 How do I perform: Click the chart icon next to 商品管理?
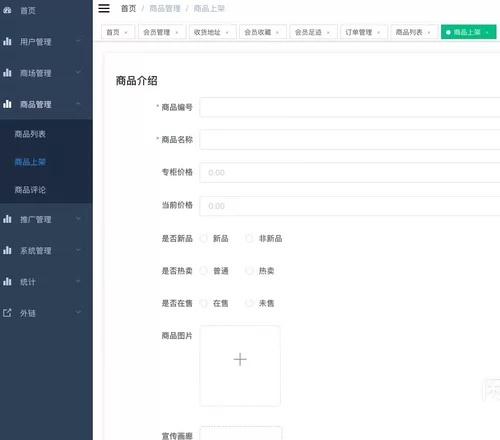[x=7, y=104]
